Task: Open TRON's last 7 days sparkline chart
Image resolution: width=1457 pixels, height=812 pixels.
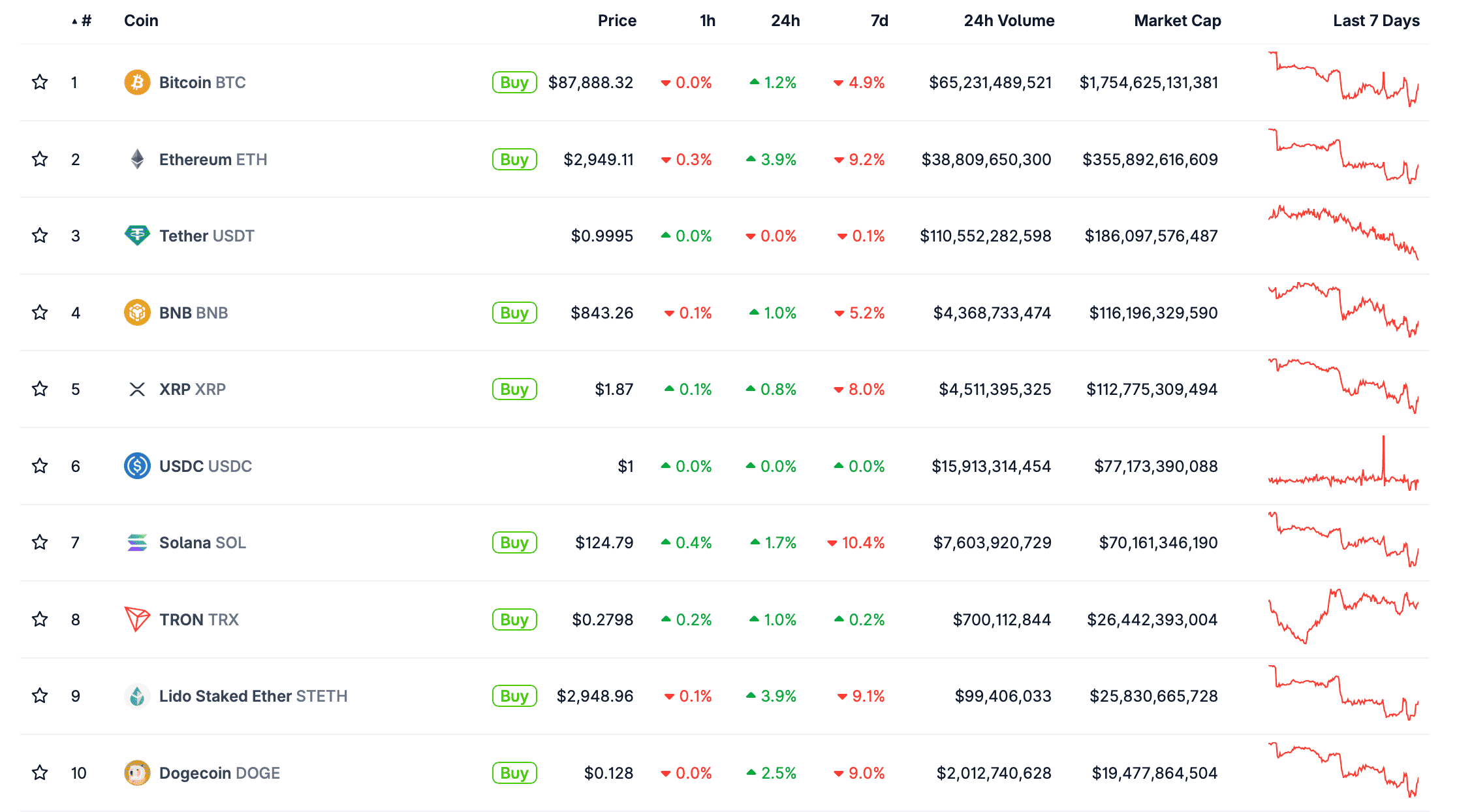Action: point(1343,617)
